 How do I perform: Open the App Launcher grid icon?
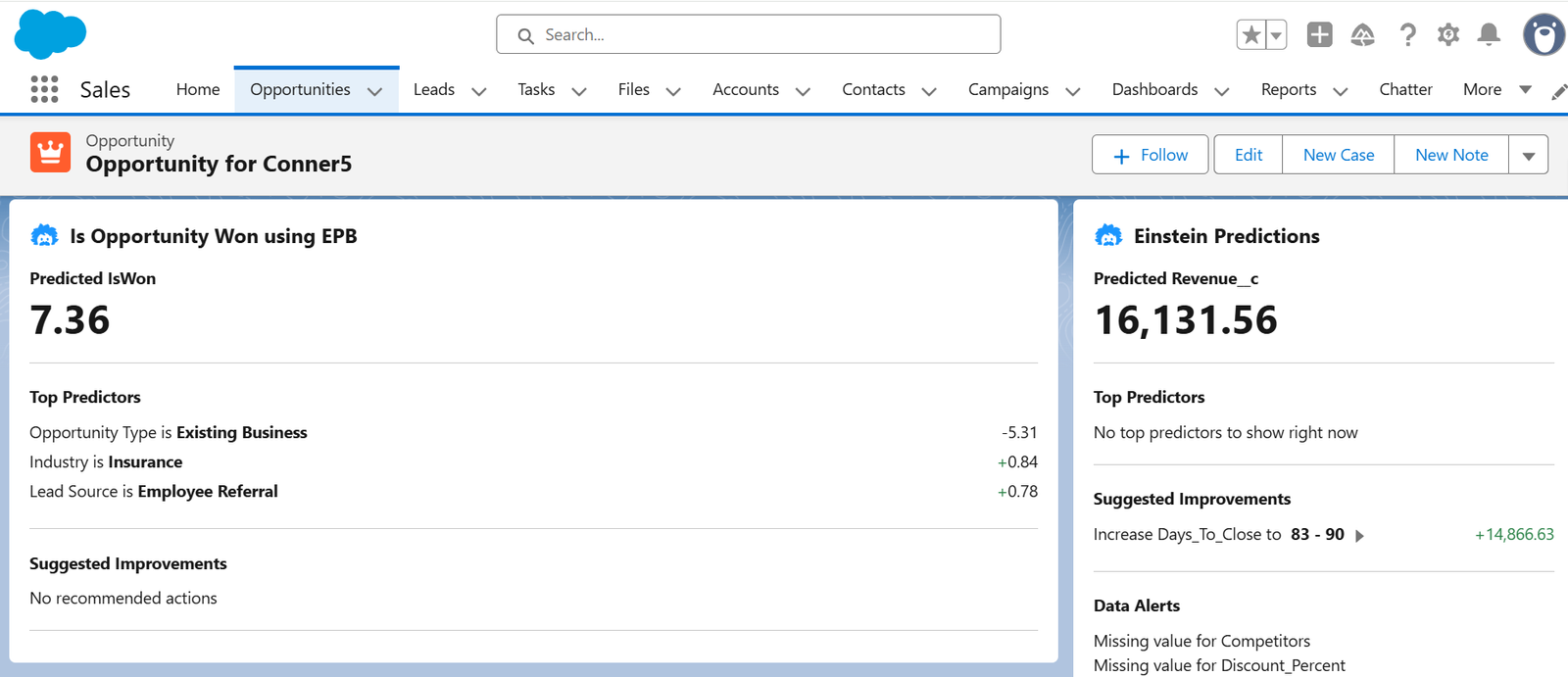pyautogui.click(x=44, y=89)
